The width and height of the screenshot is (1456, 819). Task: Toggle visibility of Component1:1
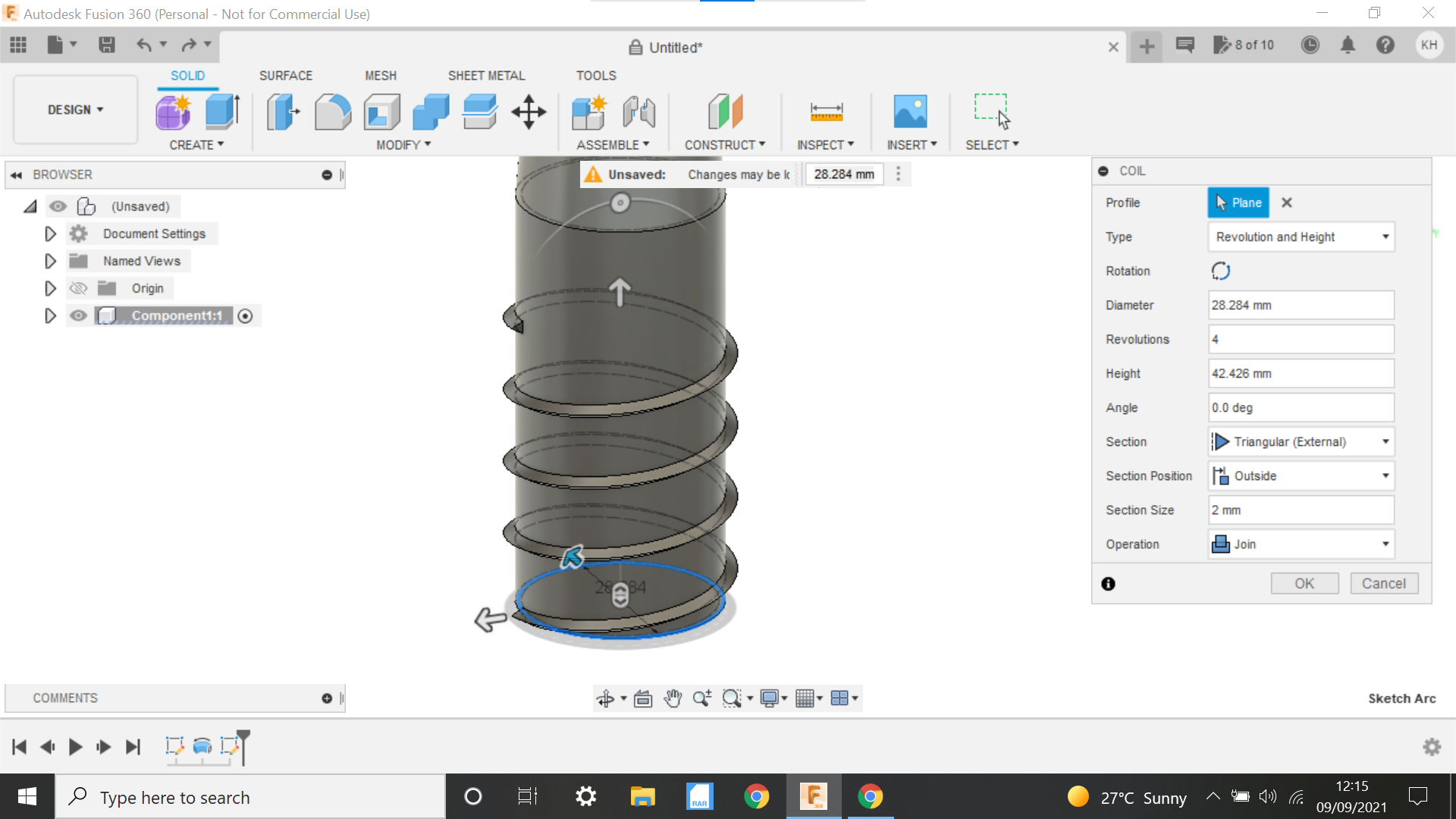point(78,315)
